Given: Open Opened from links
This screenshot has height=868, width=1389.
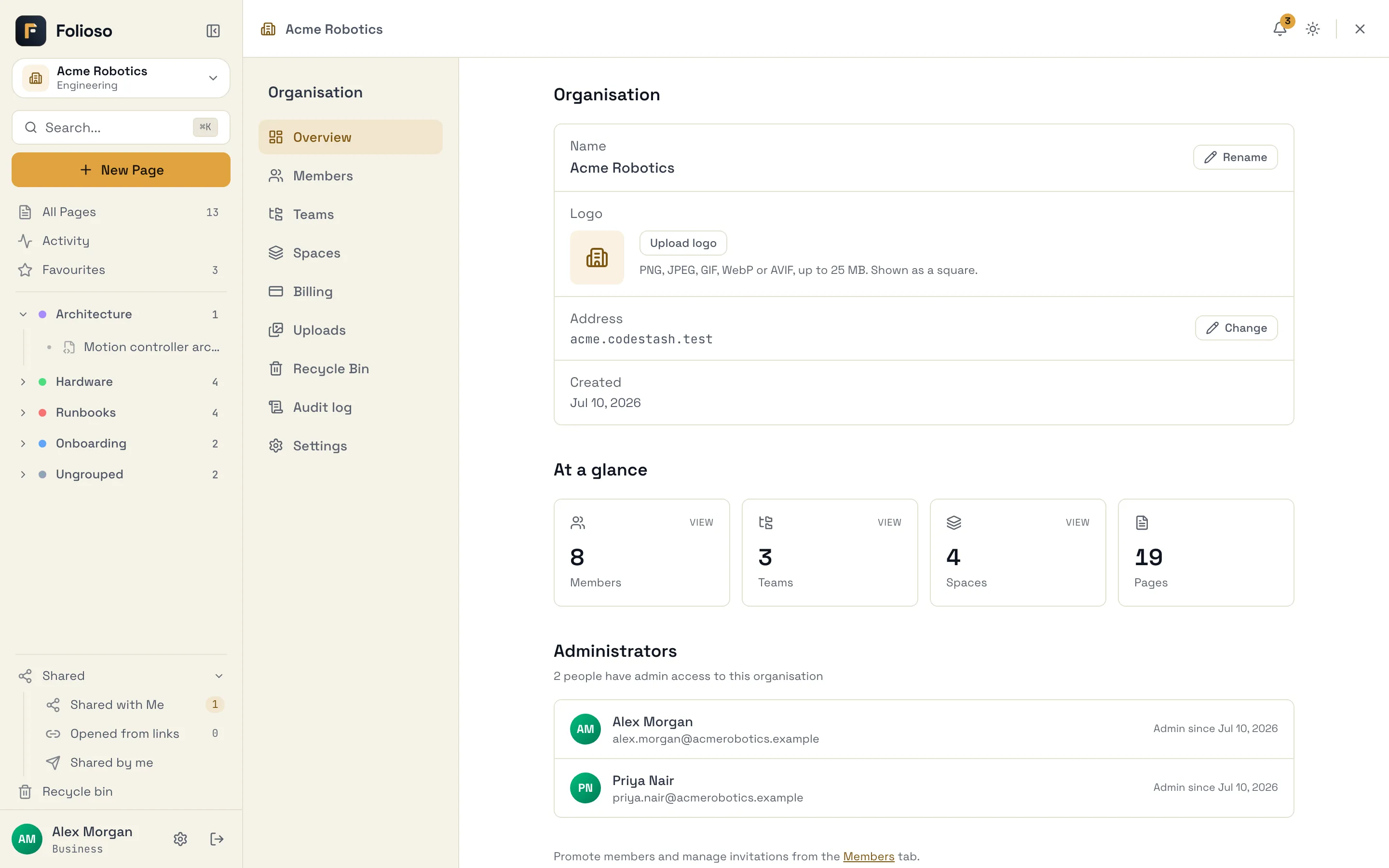Looking at the screenshot, I should (x=136, y=733).
